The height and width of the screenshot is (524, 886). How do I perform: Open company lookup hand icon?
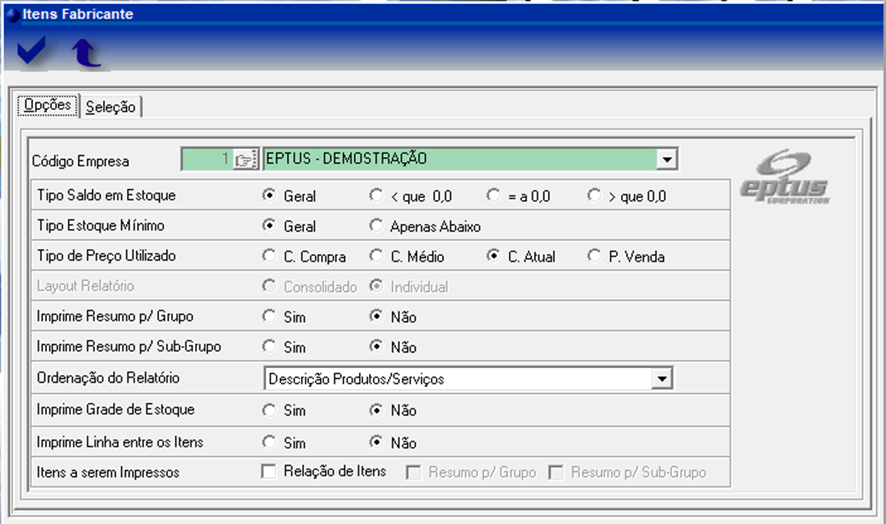point(245,159)
